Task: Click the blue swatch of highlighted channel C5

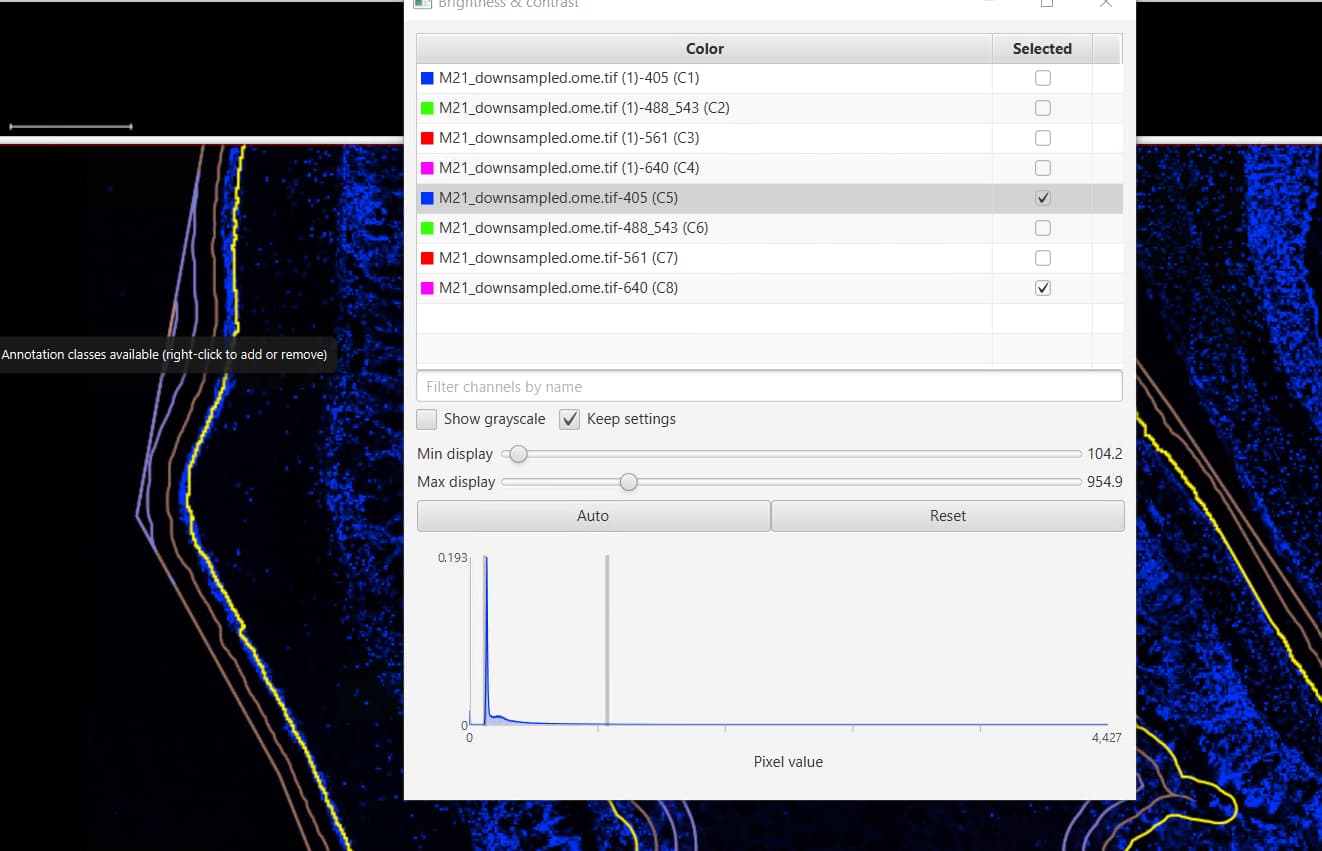Action: [426, 197]
